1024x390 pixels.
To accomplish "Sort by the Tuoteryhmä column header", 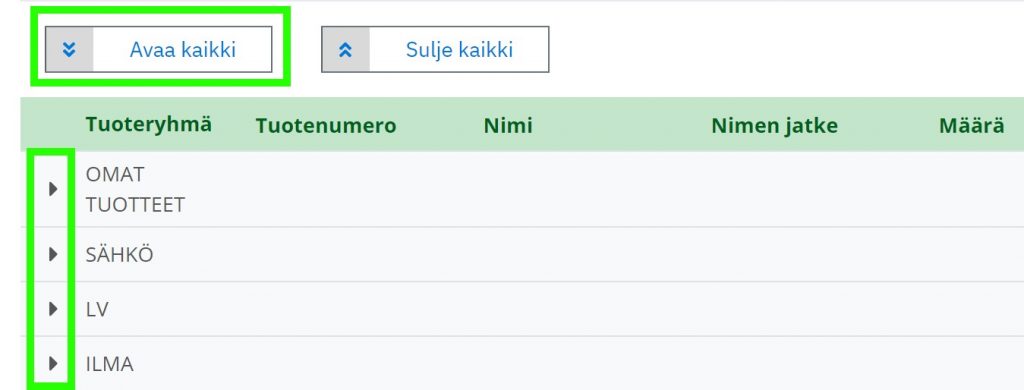I will tap(149, 124).
